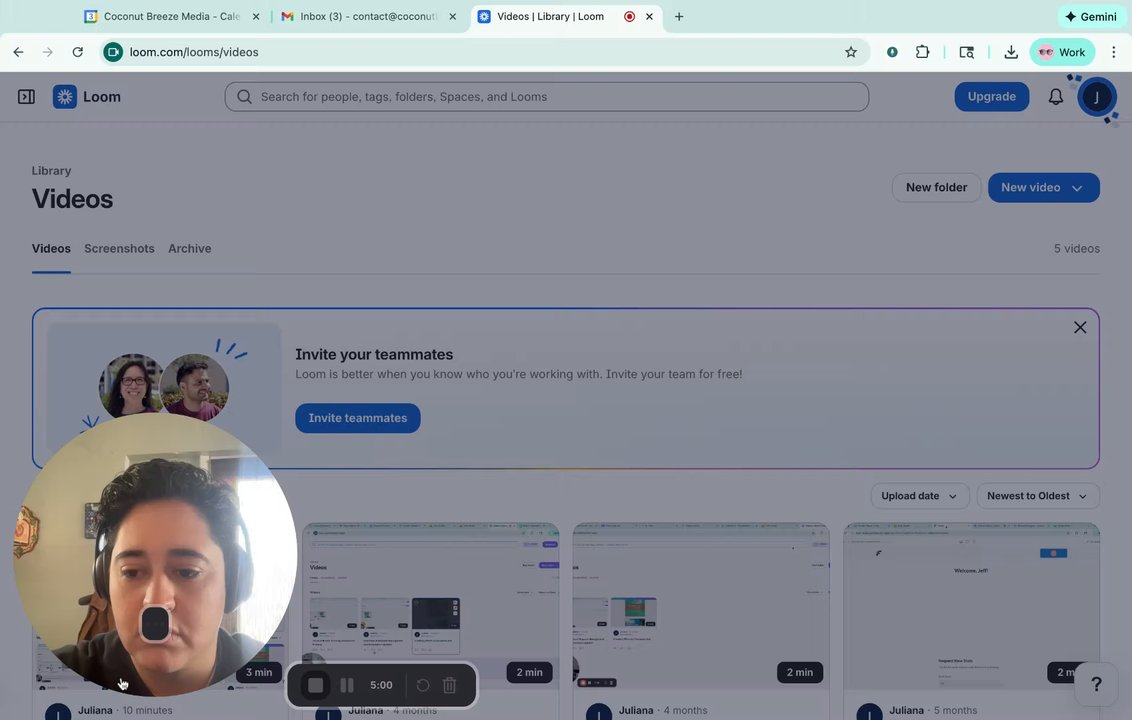1132x720 pixels.
Task: Open a new browser tab
Action: tap(679, 17)
